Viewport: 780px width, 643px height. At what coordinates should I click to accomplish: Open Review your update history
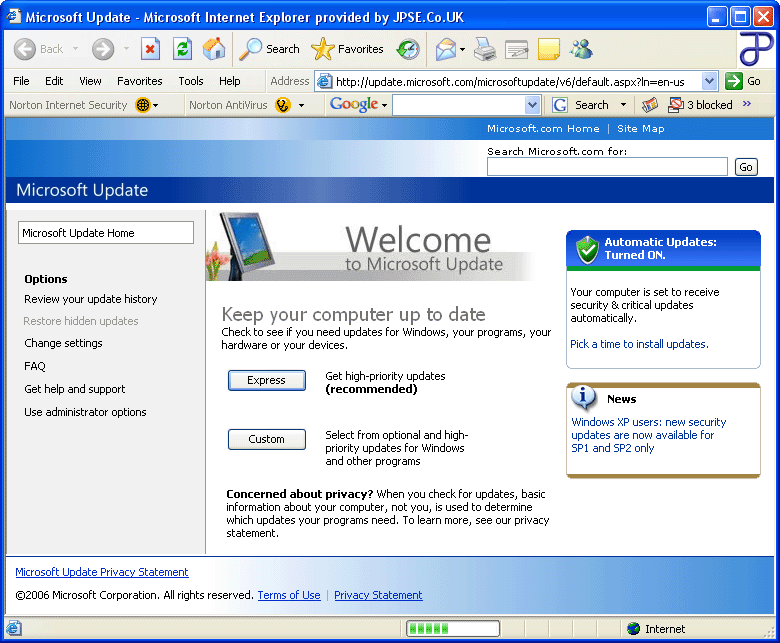91,299
